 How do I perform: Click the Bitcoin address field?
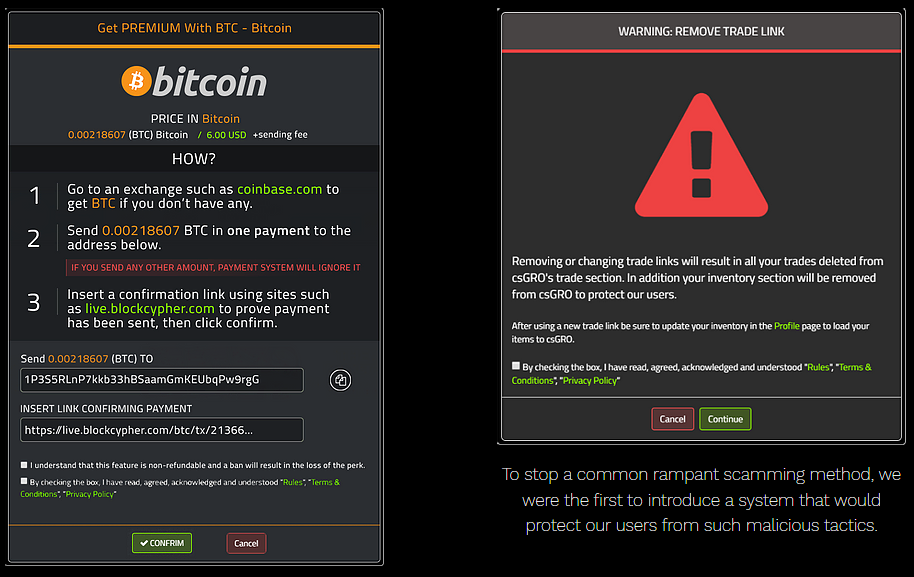pyautogui.click(x=161, y=380)
